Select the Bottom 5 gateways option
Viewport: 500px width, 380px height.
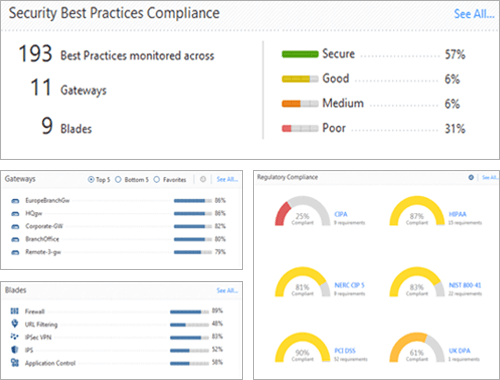click(x=132, y=180)
